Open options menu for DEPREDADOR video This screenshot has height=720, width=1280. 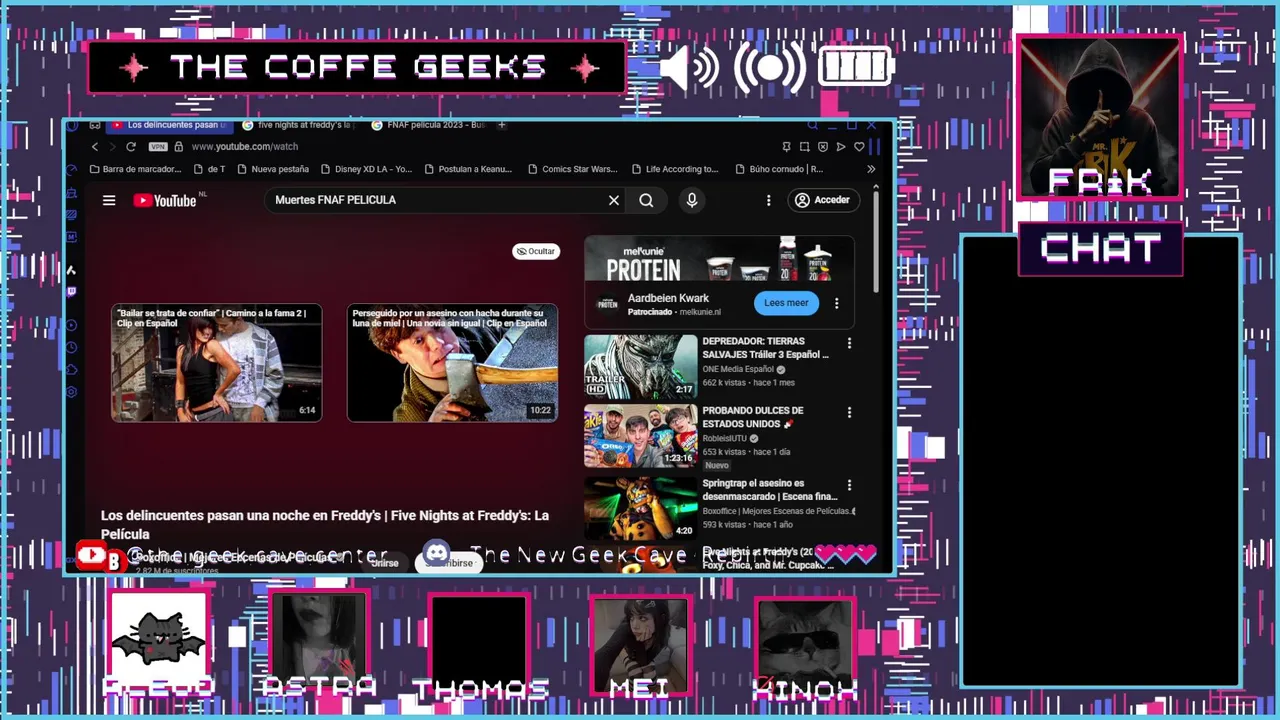point(849,343)
